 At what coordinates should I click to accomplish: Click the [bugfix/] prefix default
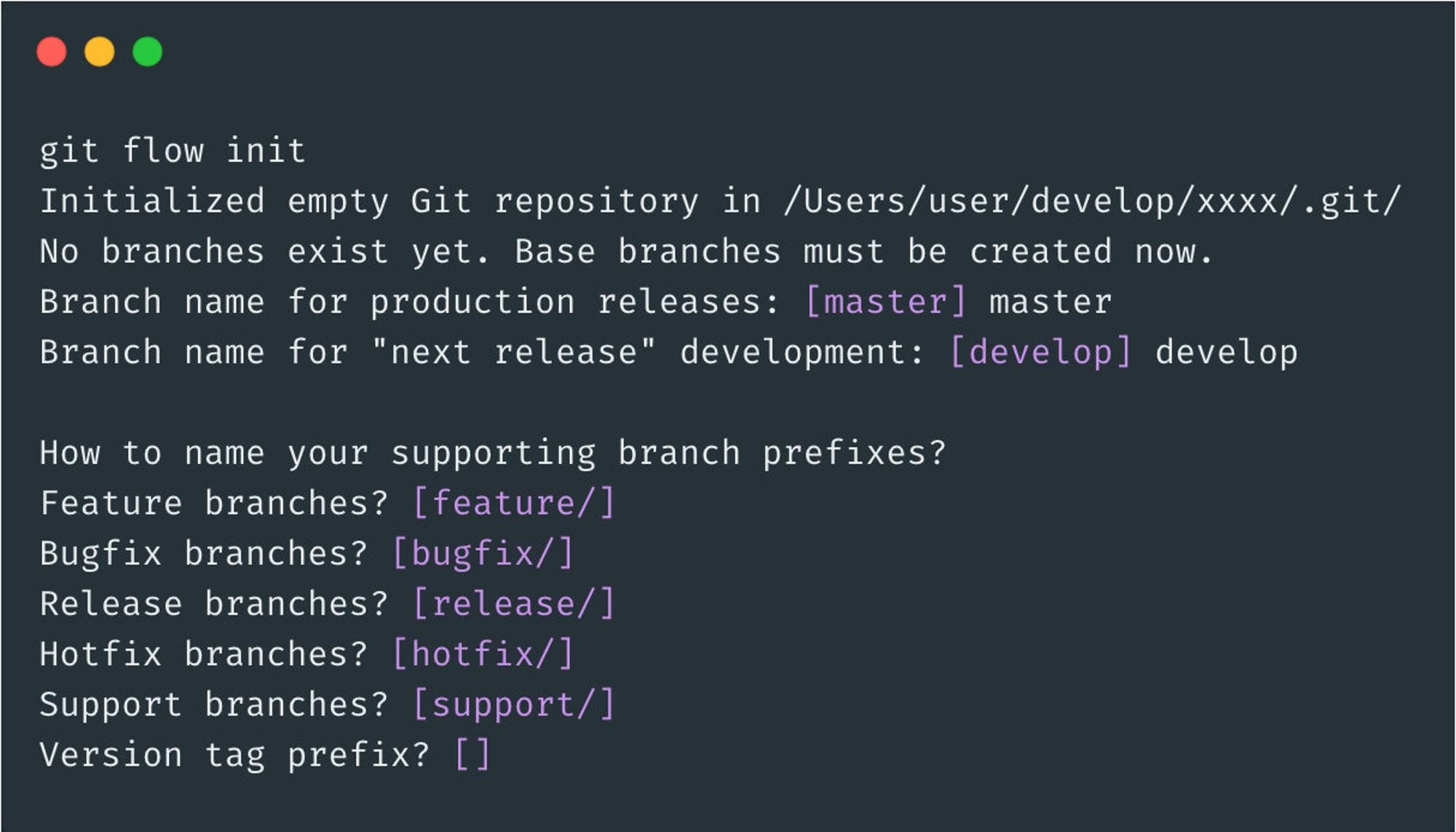pos(483,554)
